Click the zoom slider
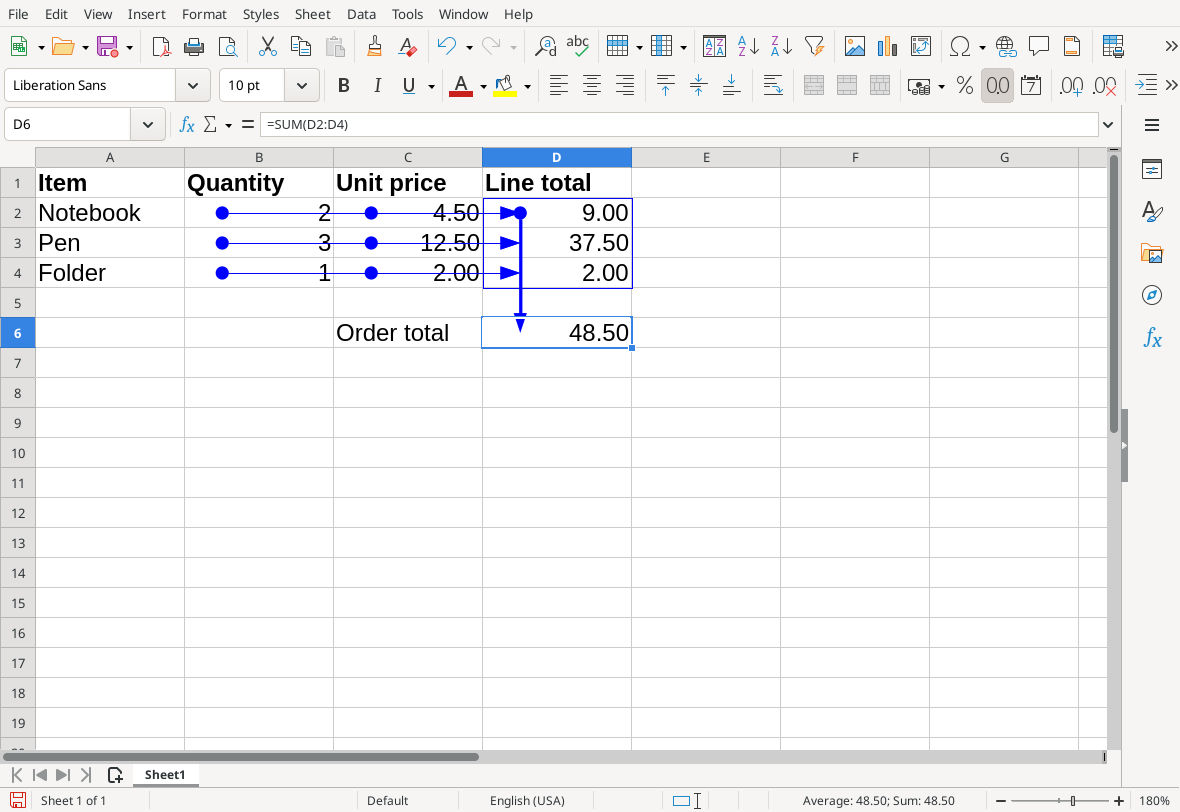This screenshot has width=1180, height=812. coord(1060,801)
